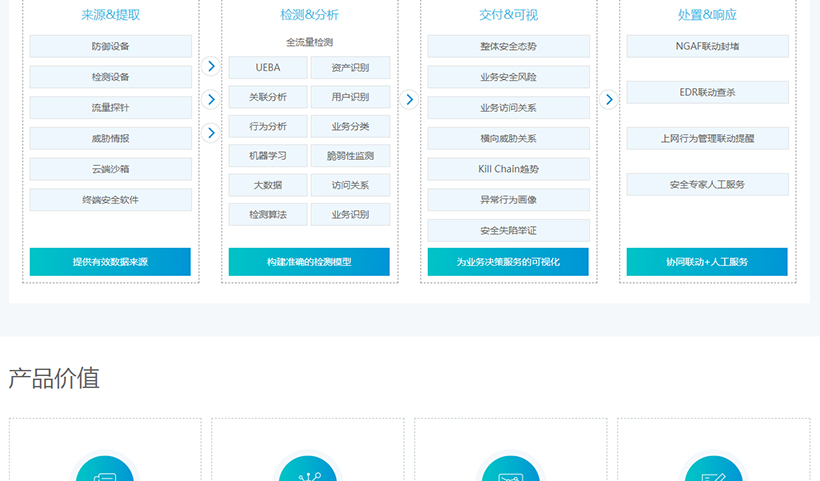Viewport: 820px width, 481px height.
Task: Click the 产品价值 section heading
Action: tap(54, 378)
